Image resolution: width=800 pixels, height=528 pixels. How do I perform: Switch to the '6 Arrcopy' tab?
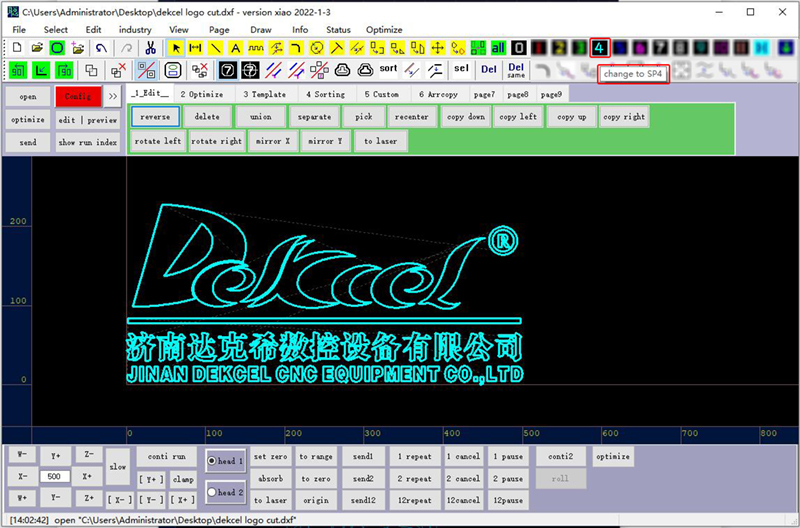438,94
